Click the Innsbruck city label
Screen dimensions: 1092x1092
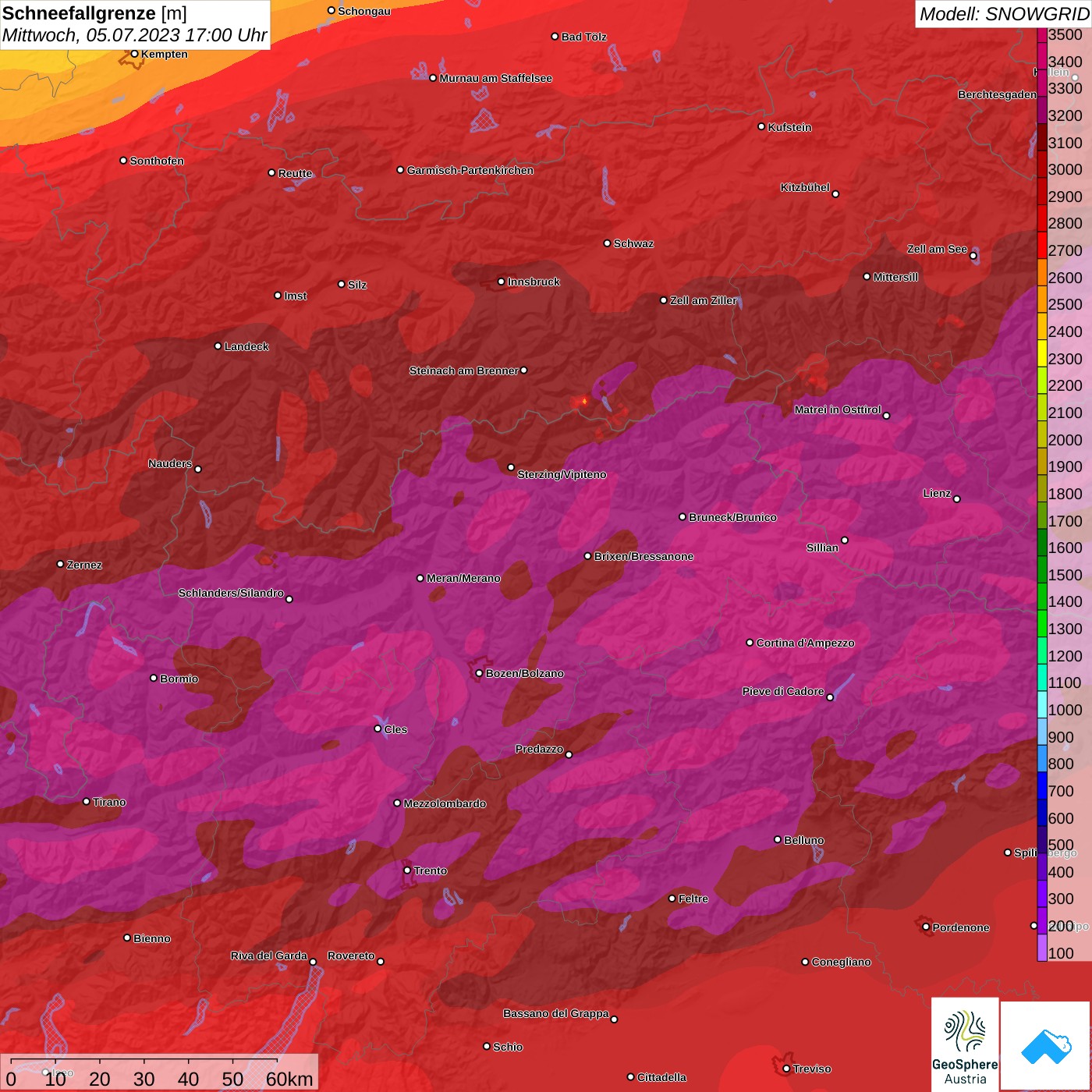point(534,282)
